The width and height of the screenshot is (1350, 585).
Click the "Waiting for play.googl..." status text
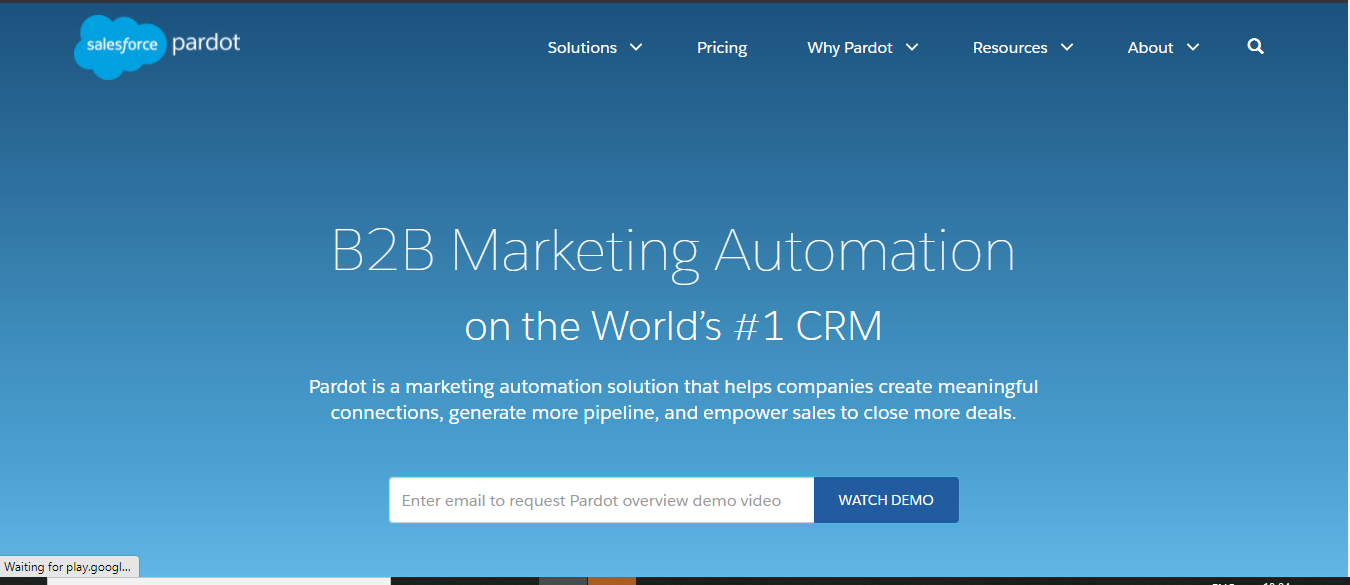click(68, 567)
